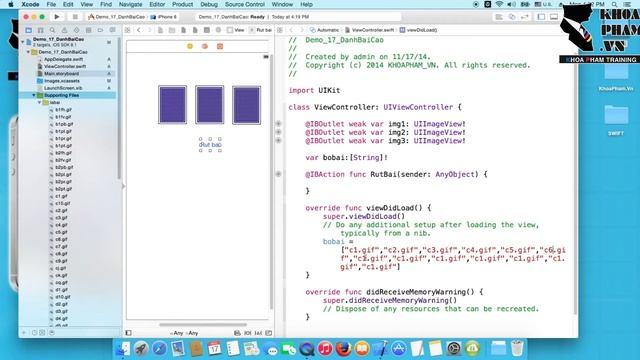Open the Breakpoint navigator icon
Viewport: 640px width, 360px height.
(100, 30)
